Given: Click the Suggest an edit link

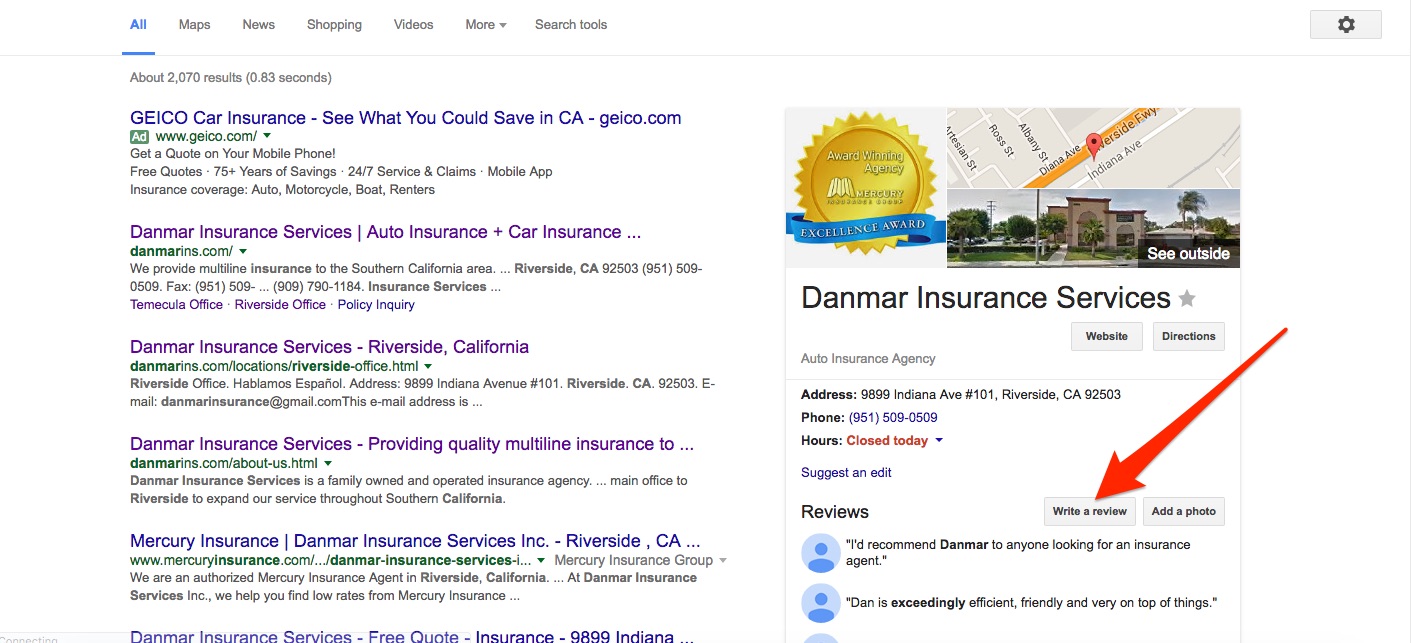Looking at the screenshot, I should point(846,472).
